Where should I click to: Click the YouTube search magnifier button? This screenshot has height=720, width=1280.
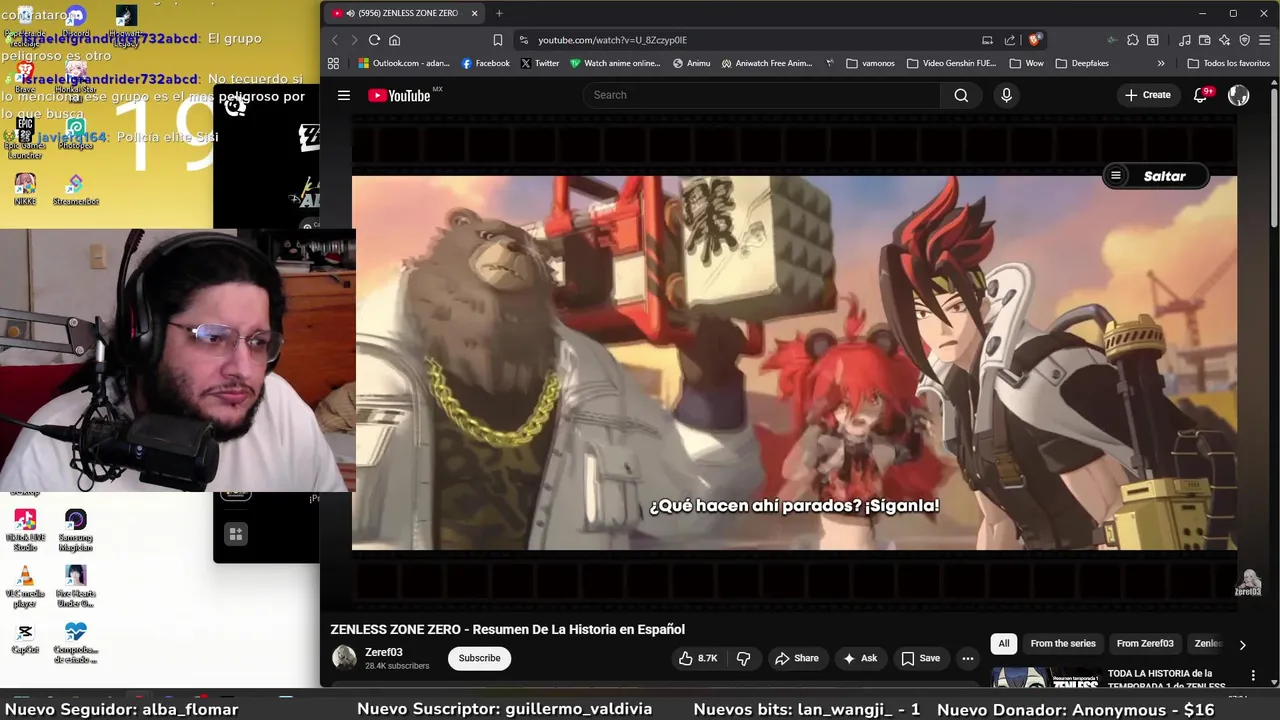tap(961, 95)
